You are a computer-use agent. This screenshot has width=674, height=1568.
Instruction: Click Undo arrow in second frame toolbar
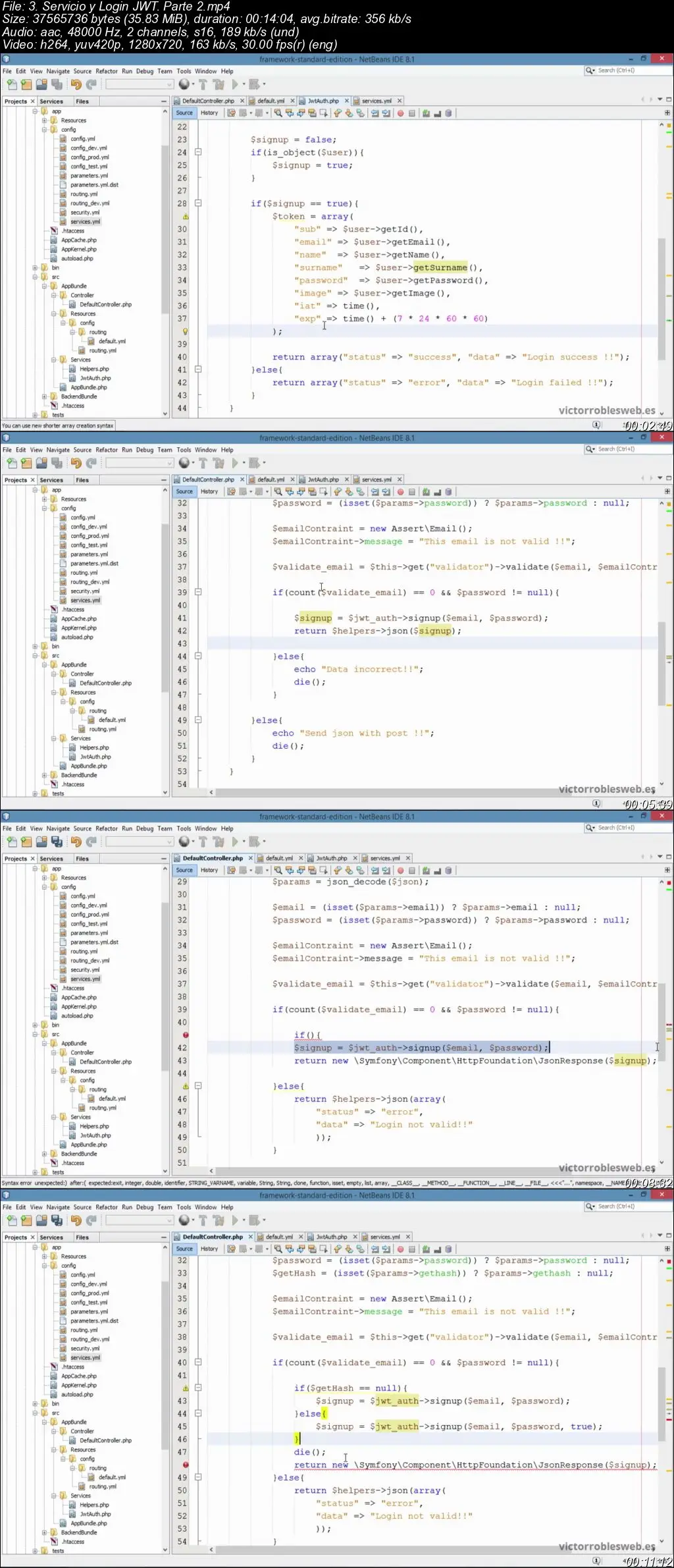point(76,463)
